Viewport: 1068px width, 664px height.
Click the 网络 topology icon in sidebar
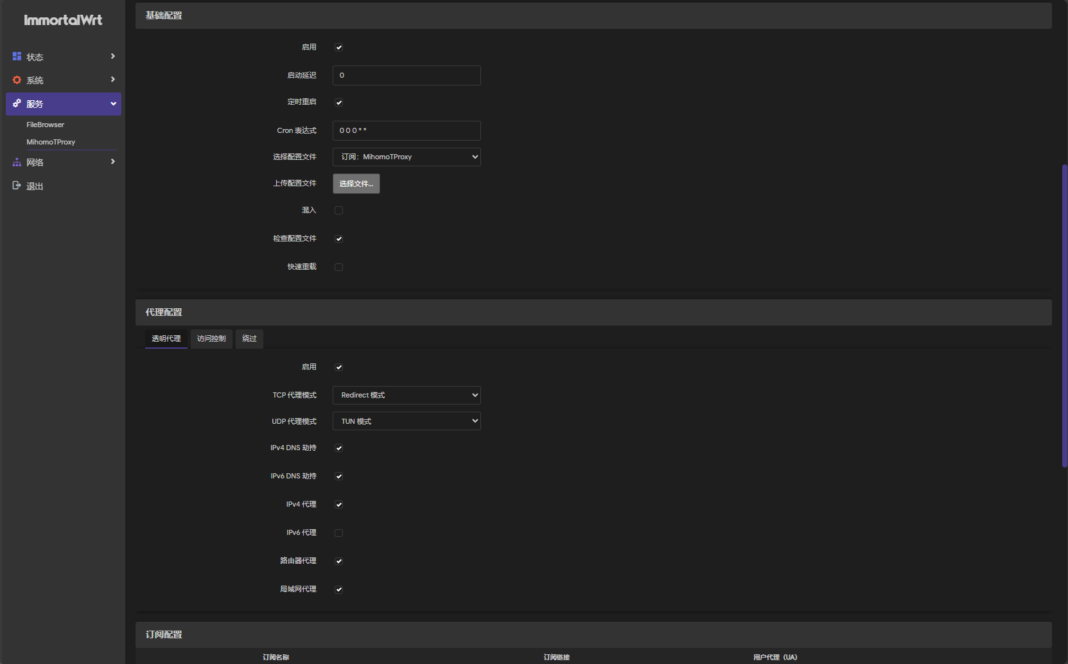click(x=17, y=162)
